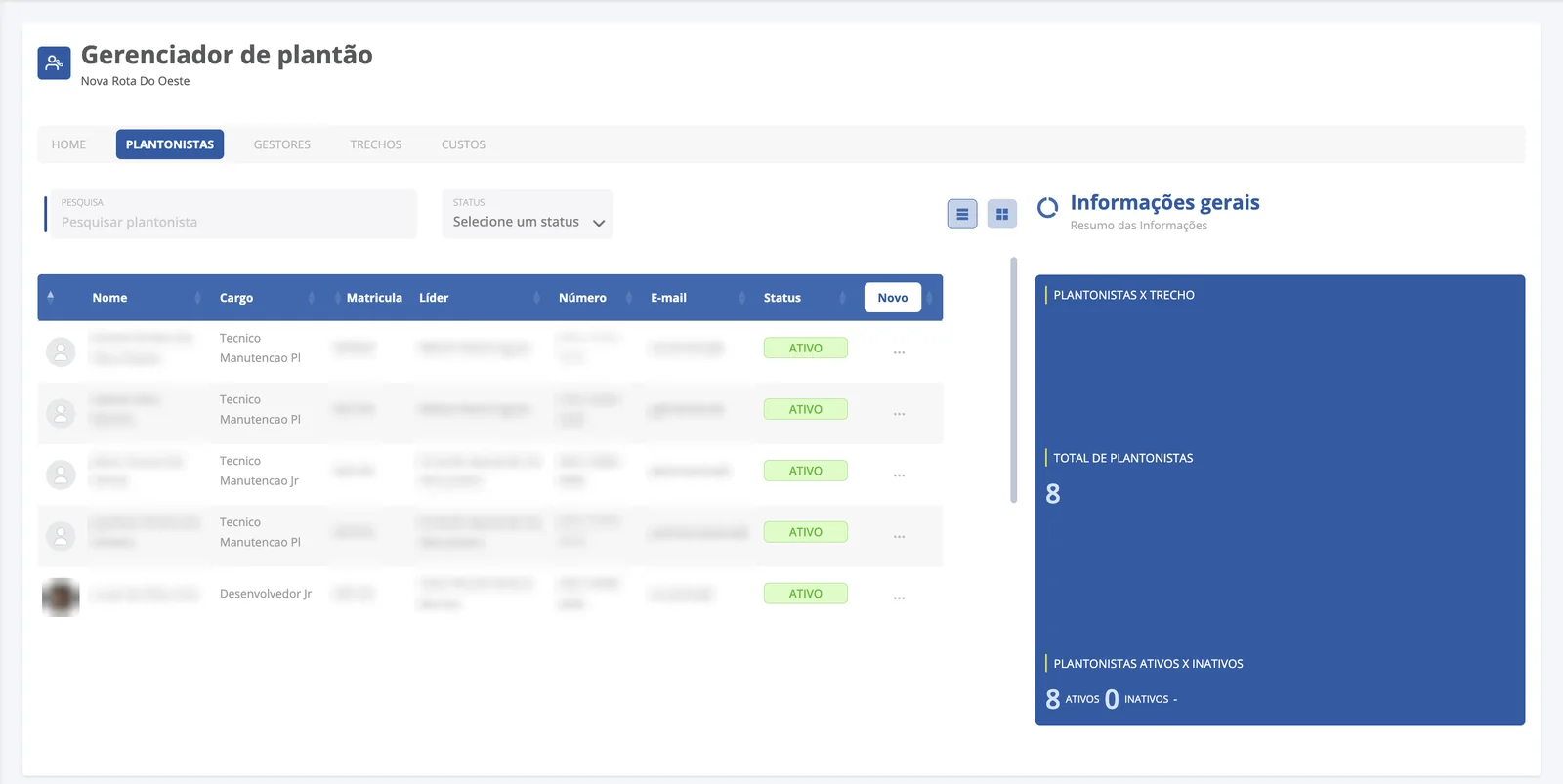The image size is (1563, 784).
Task: Focus the Pesquisar plantonista search field
Action: (233, 214)
